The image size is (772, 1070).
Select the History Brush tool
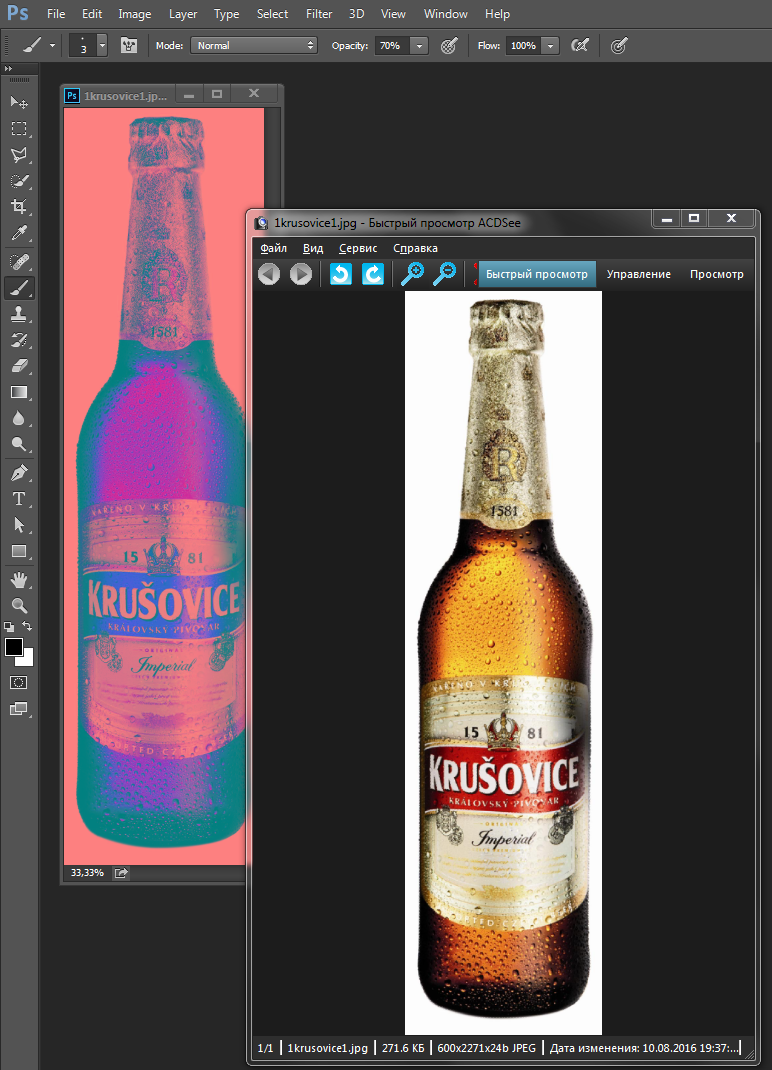pos(19,340)
